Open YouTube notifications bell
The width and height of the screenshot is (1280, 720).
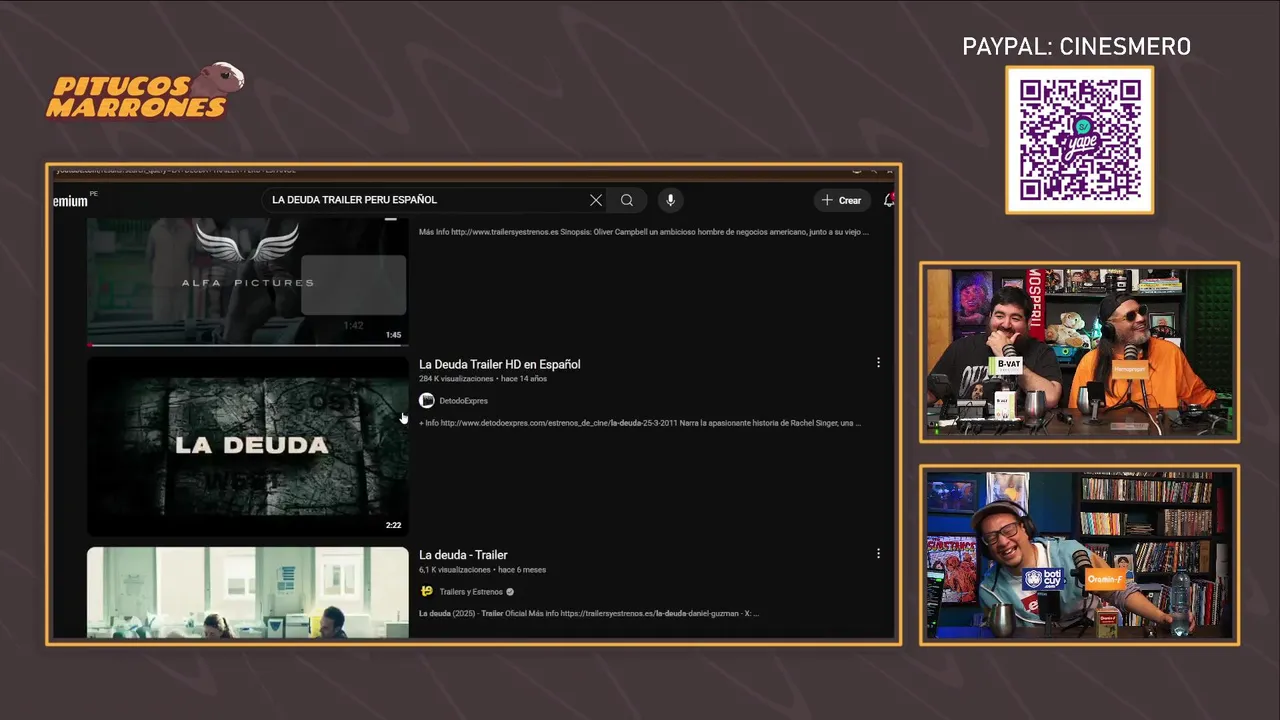888,200
